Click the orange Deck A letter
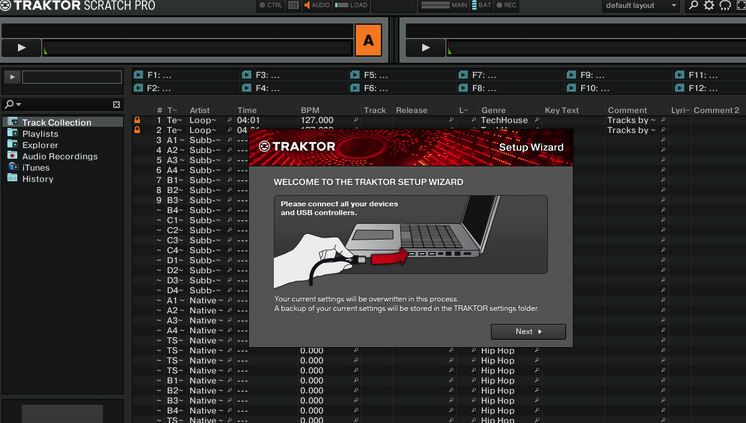Viewport: 746px width, 423px height. pyautogui.click(x=368, y=40)
